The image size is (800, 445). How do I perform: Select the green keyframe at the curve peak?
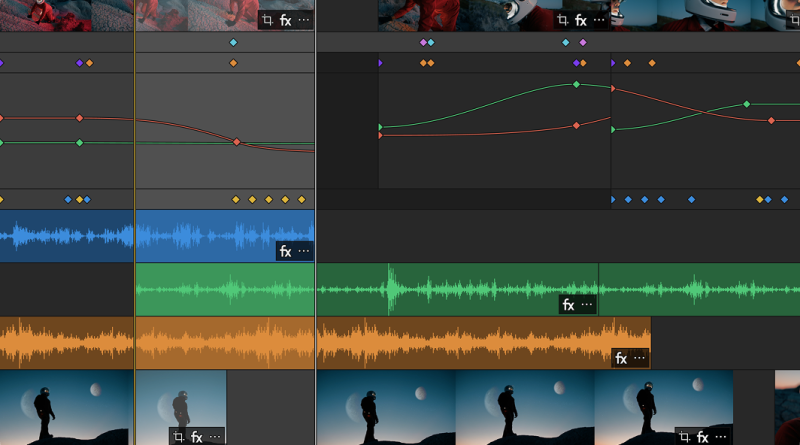point(576,85)
